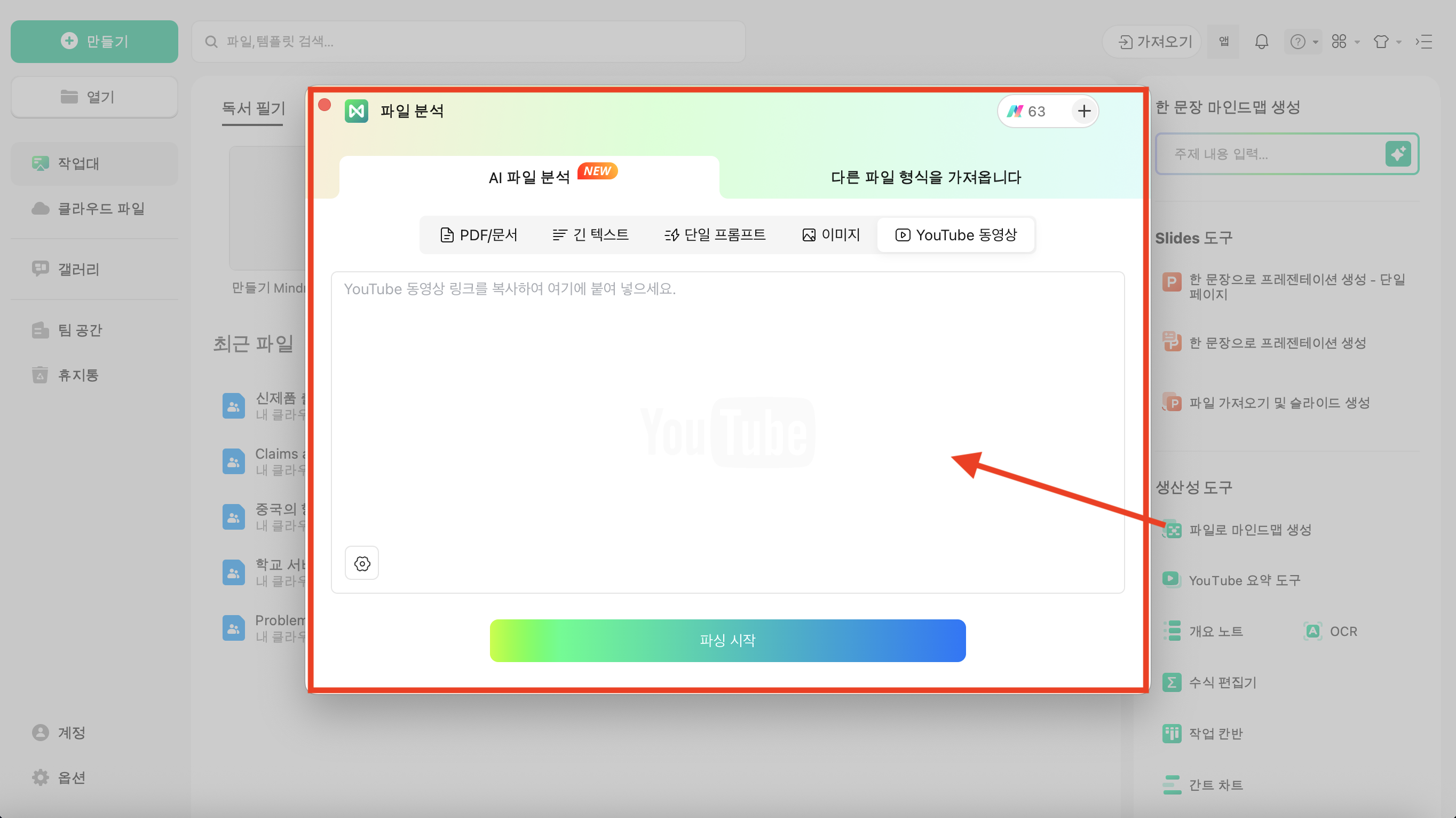Select the YouTube 동영상 source option
The image size is (1456, 818).
coord(956,234)
